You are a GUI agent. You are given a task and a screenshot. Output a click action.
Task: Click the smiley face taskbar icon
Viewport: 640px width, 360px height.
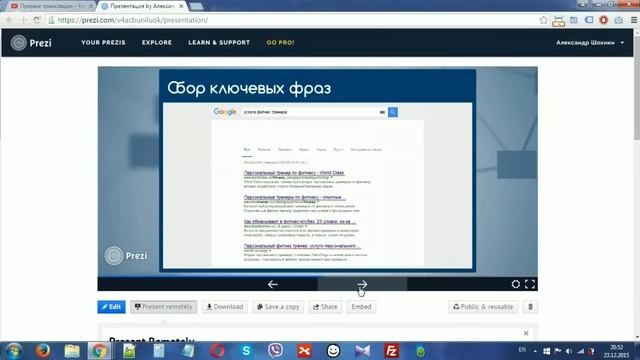(333, 351)
